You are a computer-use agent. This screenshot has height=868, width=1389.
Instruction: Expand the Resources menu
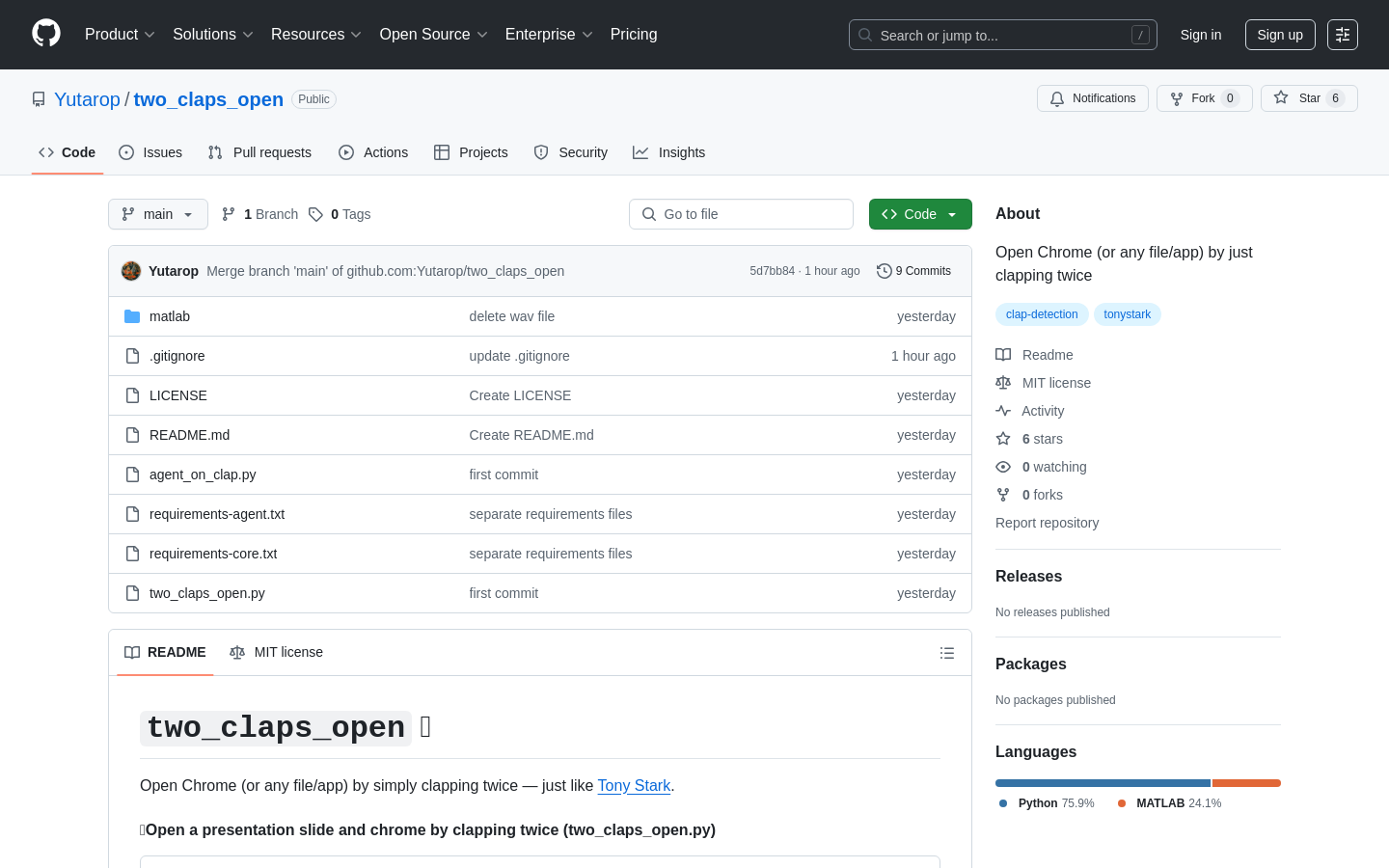click(316, 35)
